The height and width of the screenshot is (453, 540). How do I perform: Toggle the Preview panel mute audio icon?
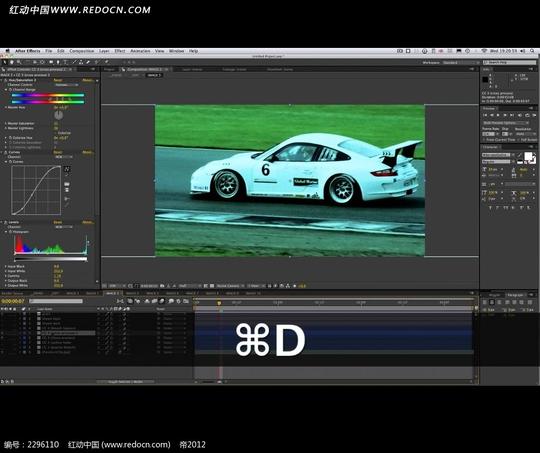520,115
